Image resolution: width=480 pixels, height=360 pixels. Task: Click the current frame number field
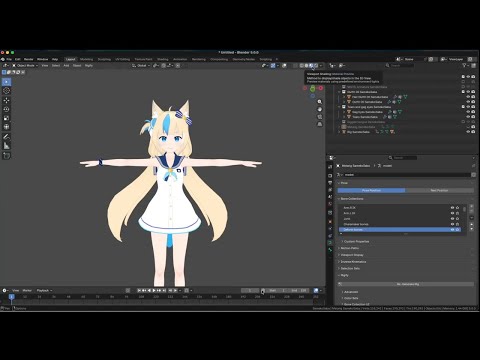pos(250,291)
